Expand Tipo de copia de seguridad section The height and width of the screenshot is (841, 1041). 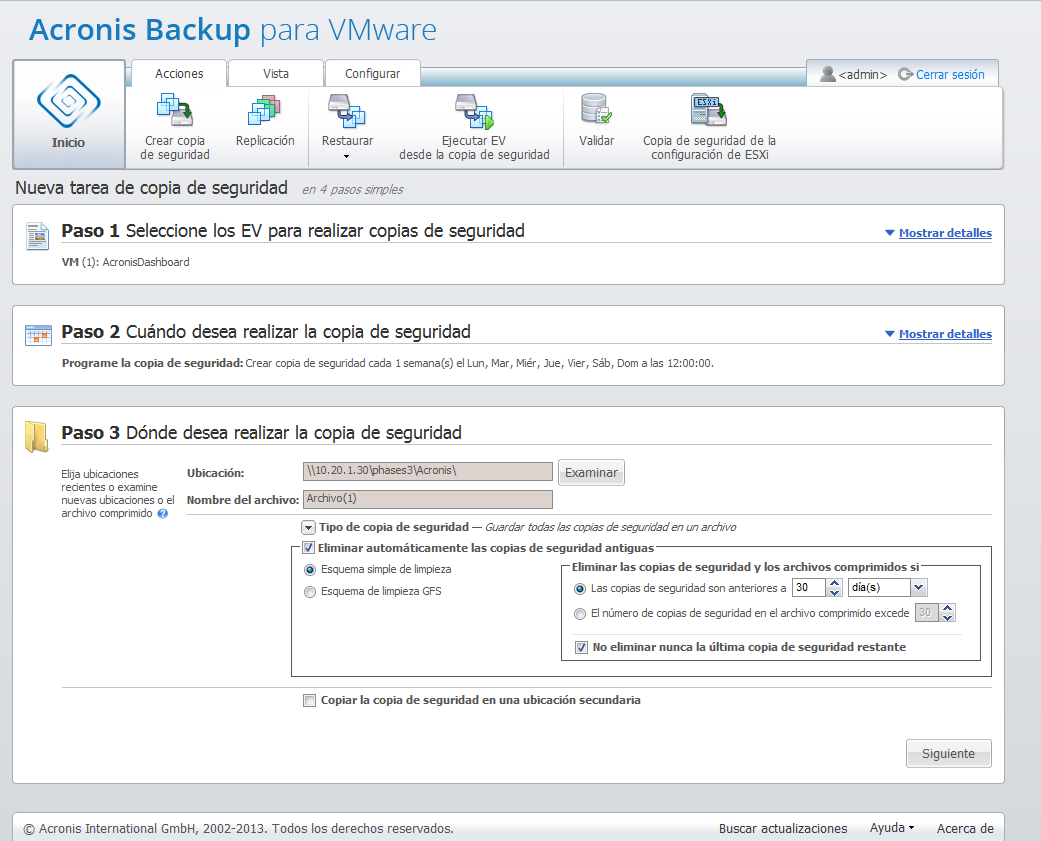coord(309,527)
